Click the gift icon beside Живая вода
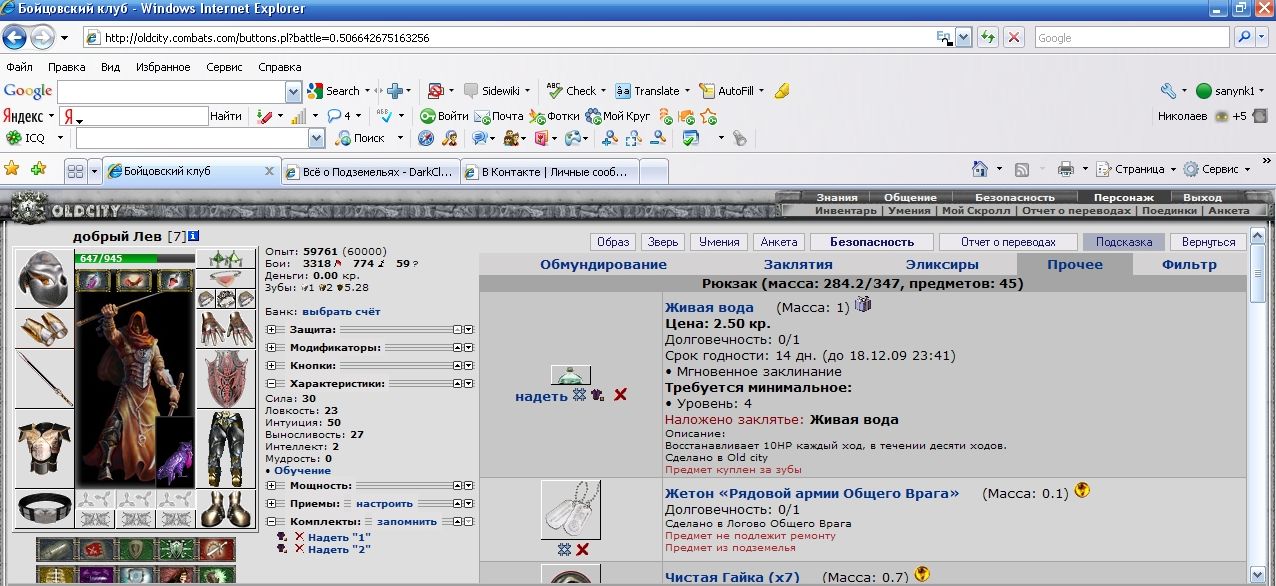The width and height of the screenshot is (1276, 586). pos(863,304)
